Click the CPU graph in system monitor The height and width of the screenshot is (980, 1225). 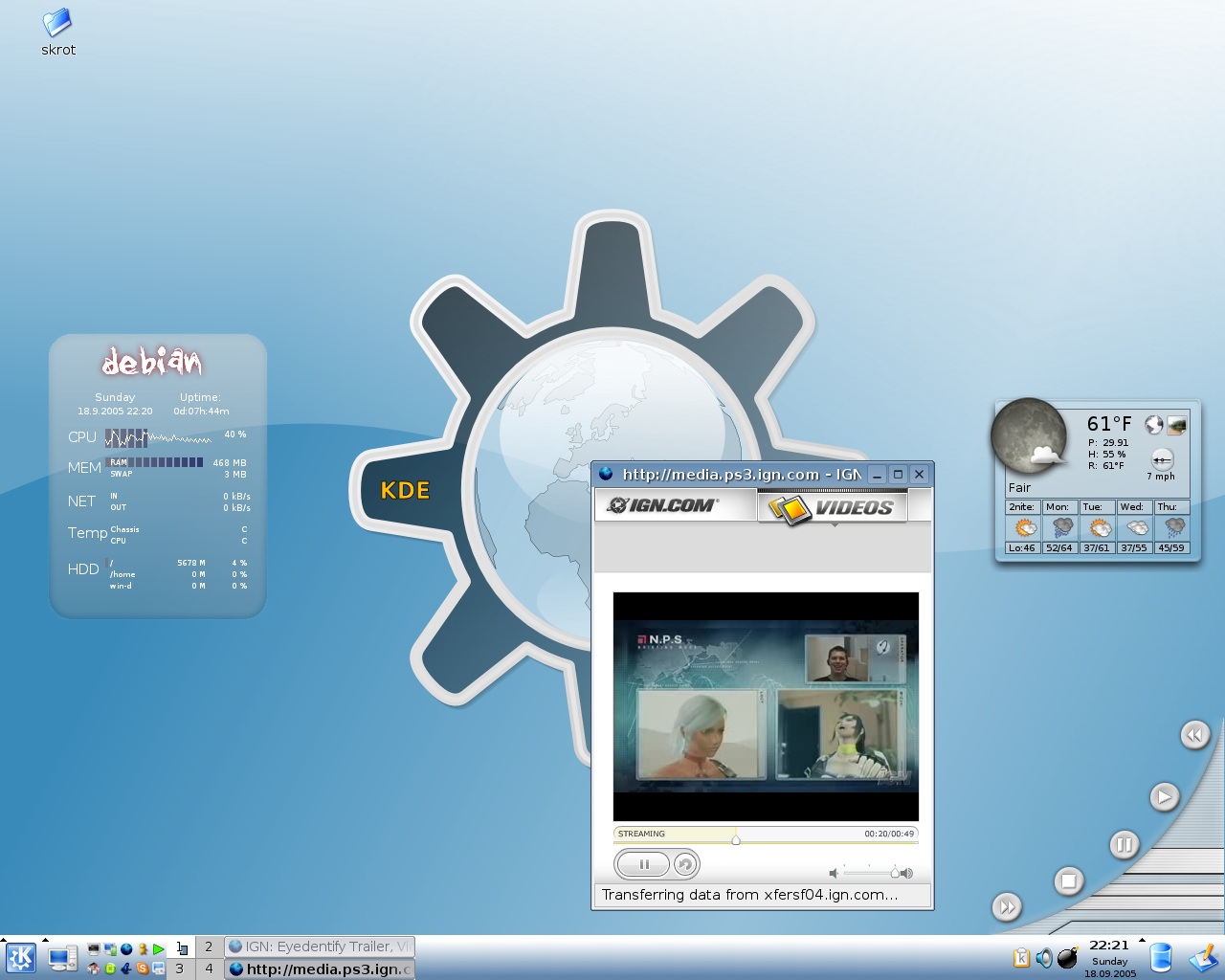159,438
